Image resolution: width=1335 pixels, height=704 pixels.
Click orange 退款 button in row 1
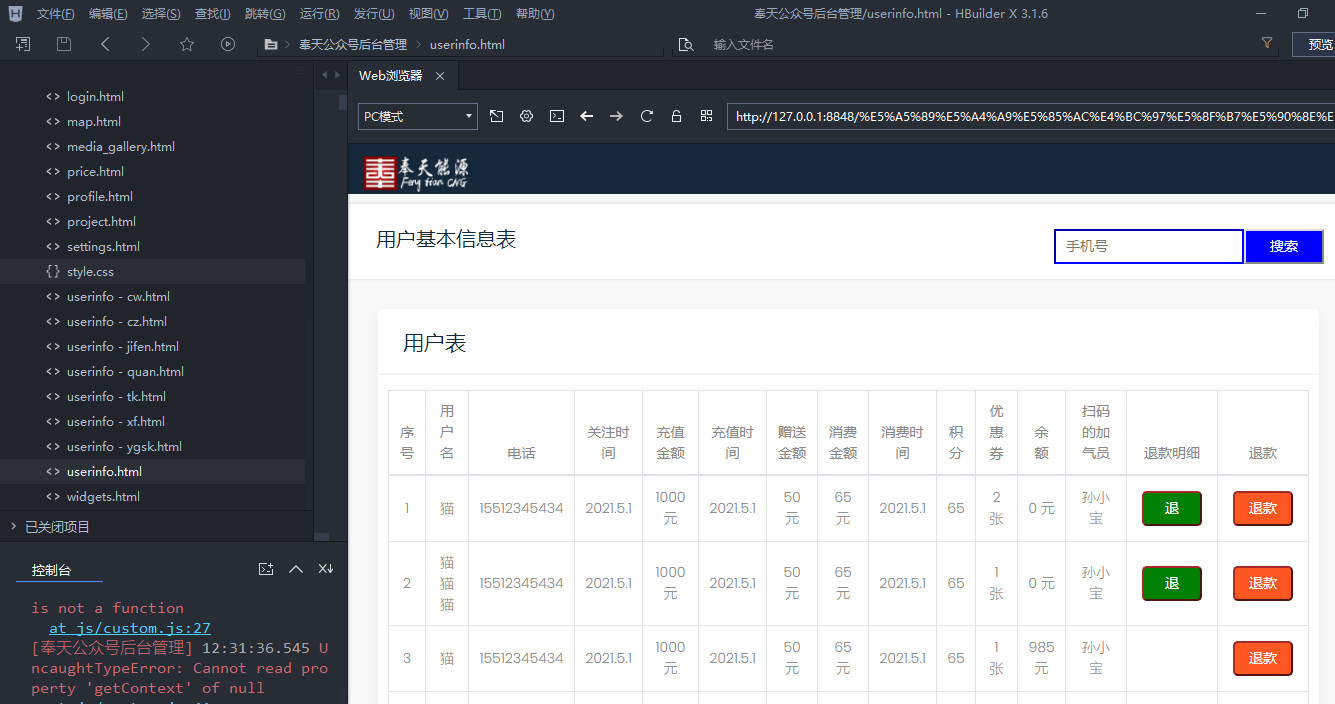[1262, 508]
